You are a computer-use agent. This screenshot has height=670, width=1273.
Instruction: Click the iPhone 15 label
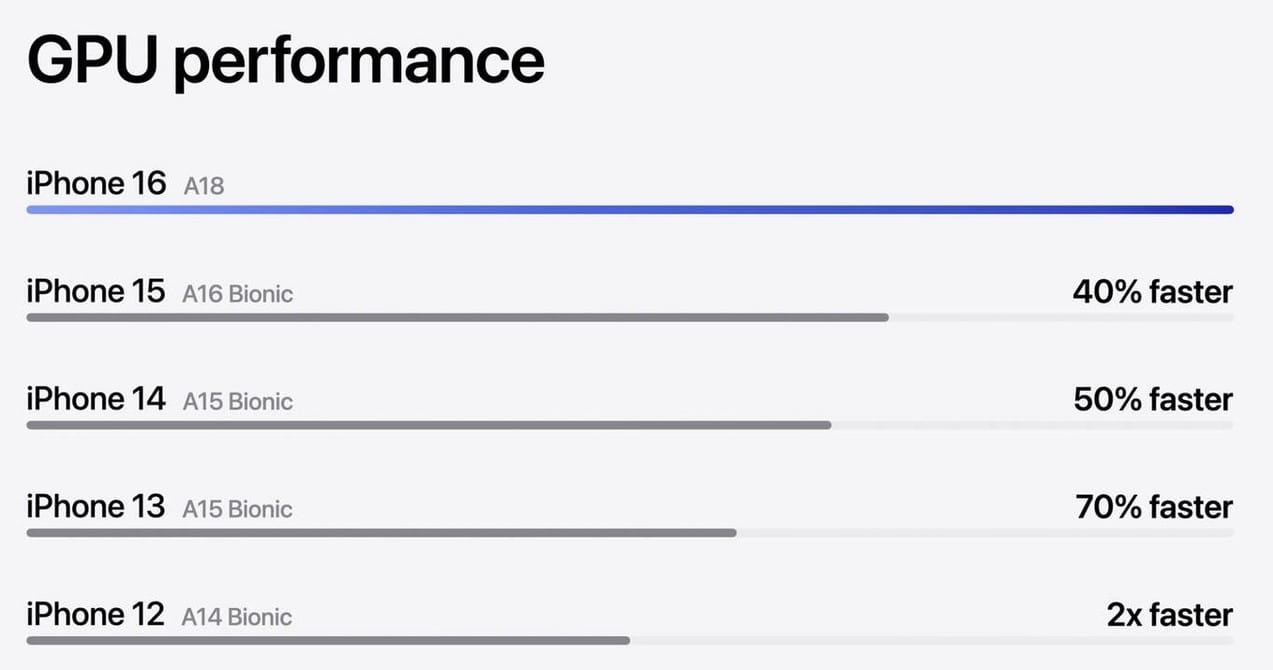[x=95, y=292]
